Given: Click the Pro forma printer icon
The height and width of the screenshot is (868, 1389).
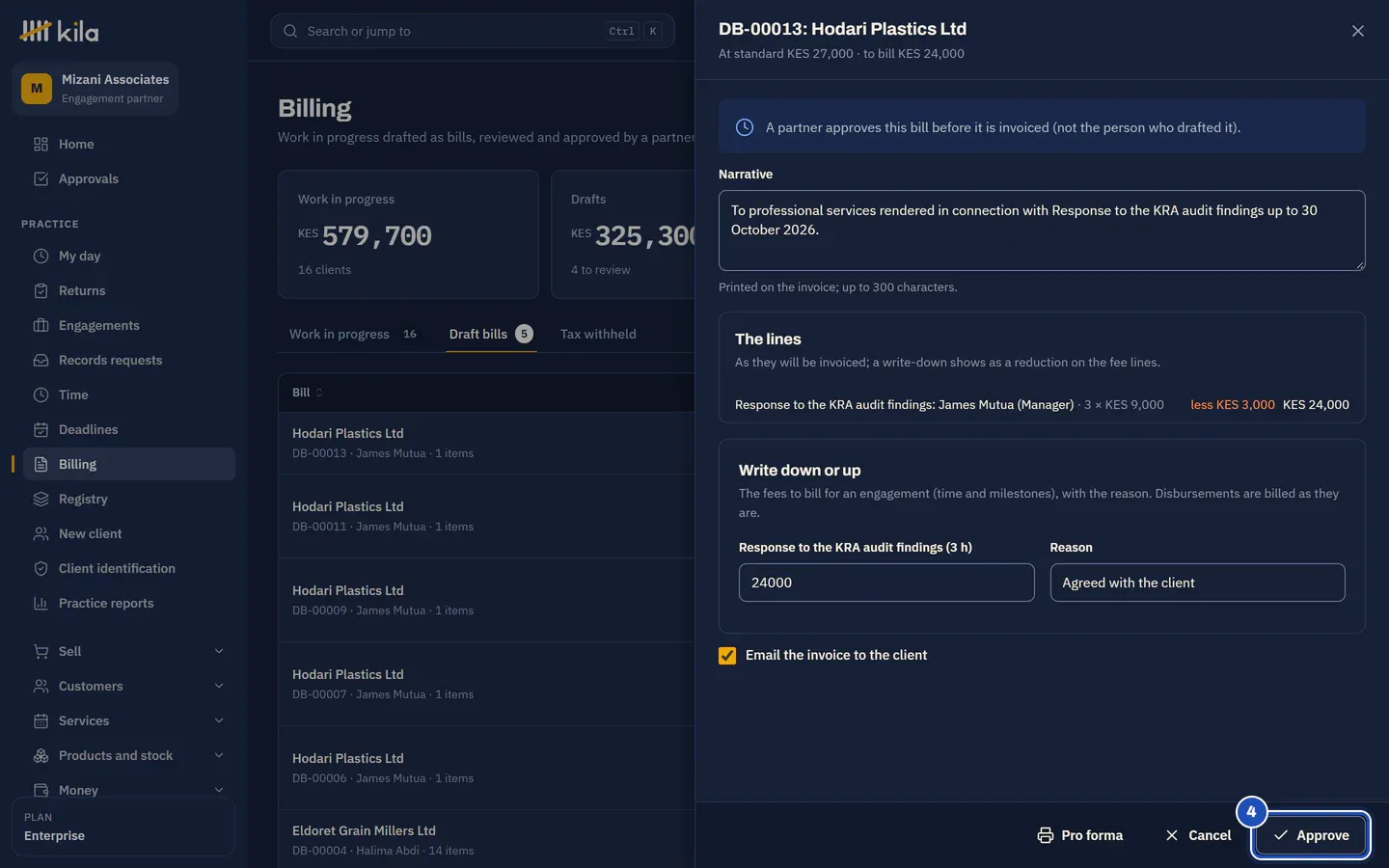Looking at the screenshot, I should tap(1045, 835).
